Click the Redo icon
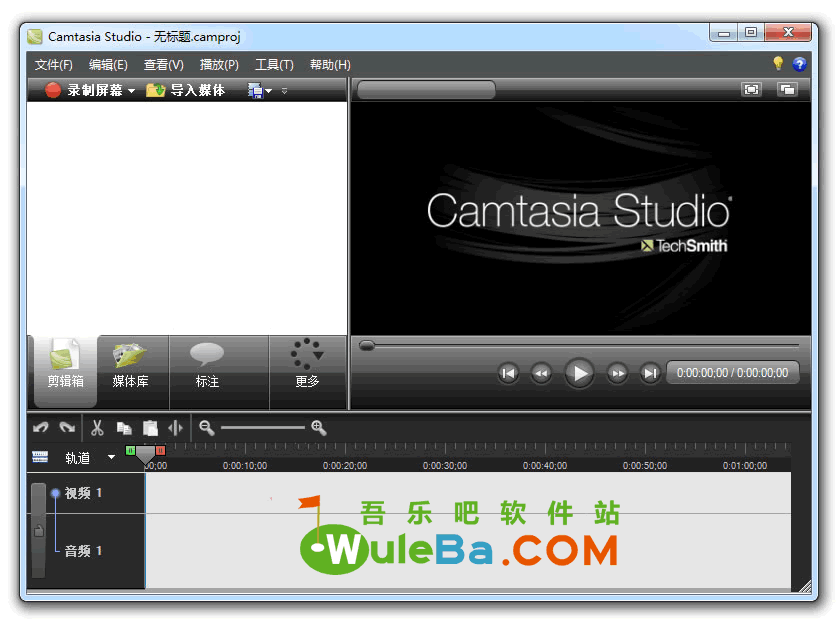Viewport: 836px width, 629px height. pyautogui.click(x=67, y=428)
